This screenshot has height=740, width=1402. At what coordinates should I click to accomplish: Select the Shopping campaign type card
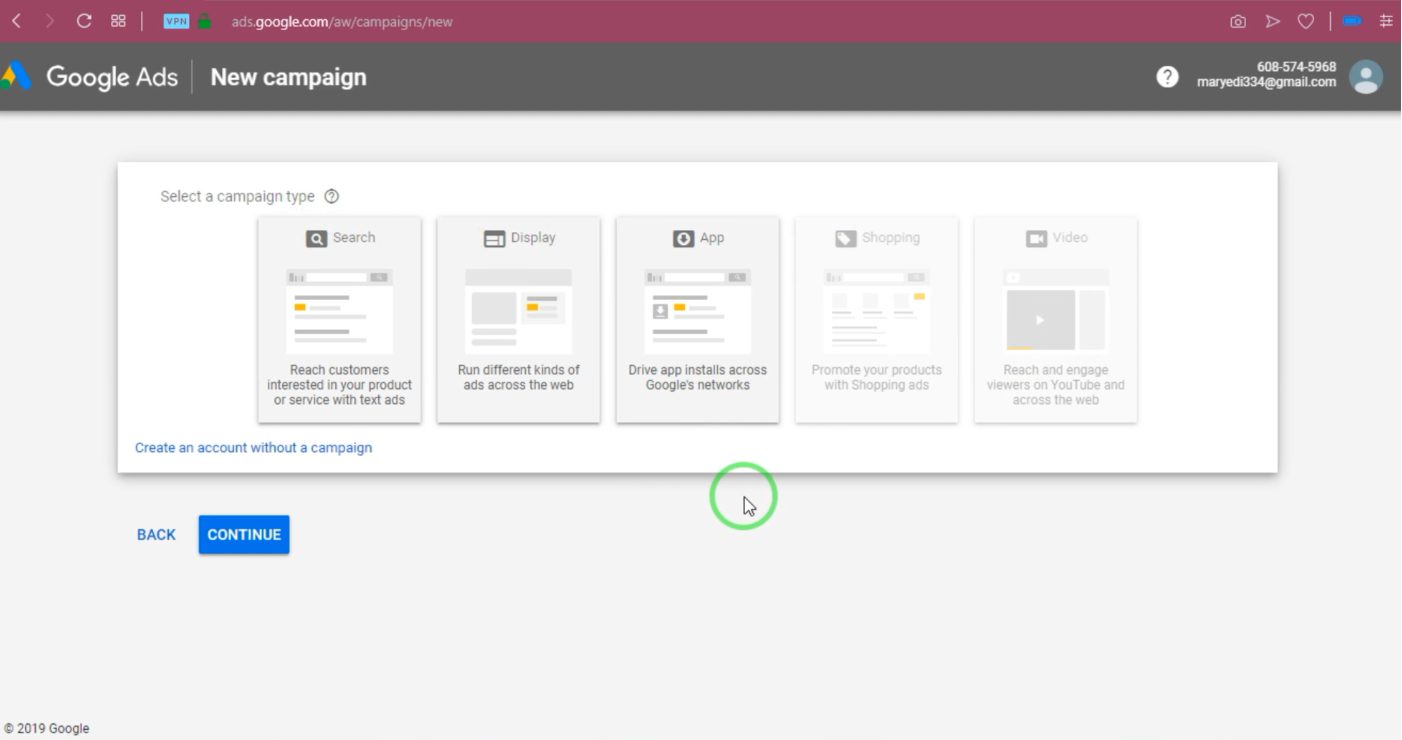876,320
